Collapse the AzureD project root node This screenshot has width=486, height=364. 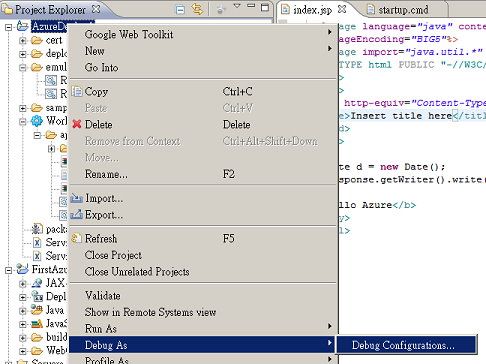9,27
